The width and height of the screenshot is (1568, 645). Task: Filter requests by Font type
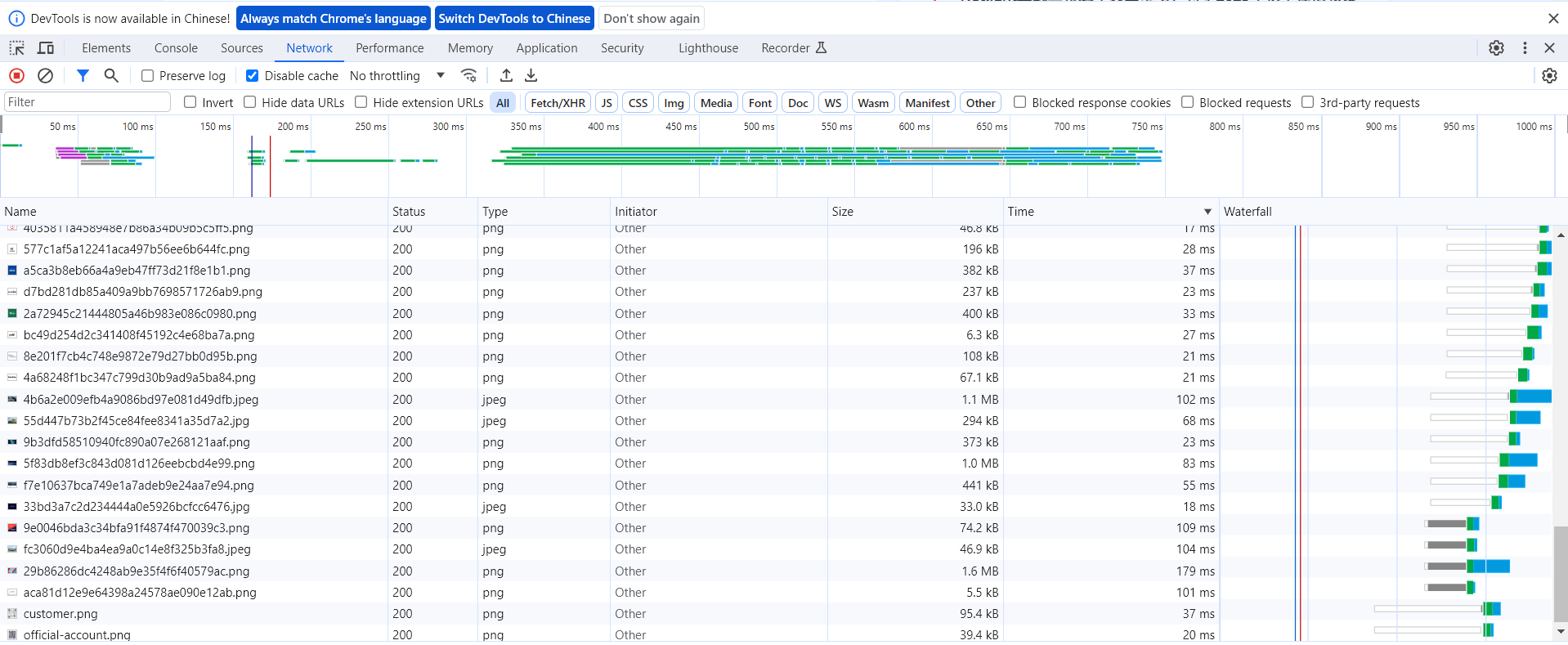759,102
